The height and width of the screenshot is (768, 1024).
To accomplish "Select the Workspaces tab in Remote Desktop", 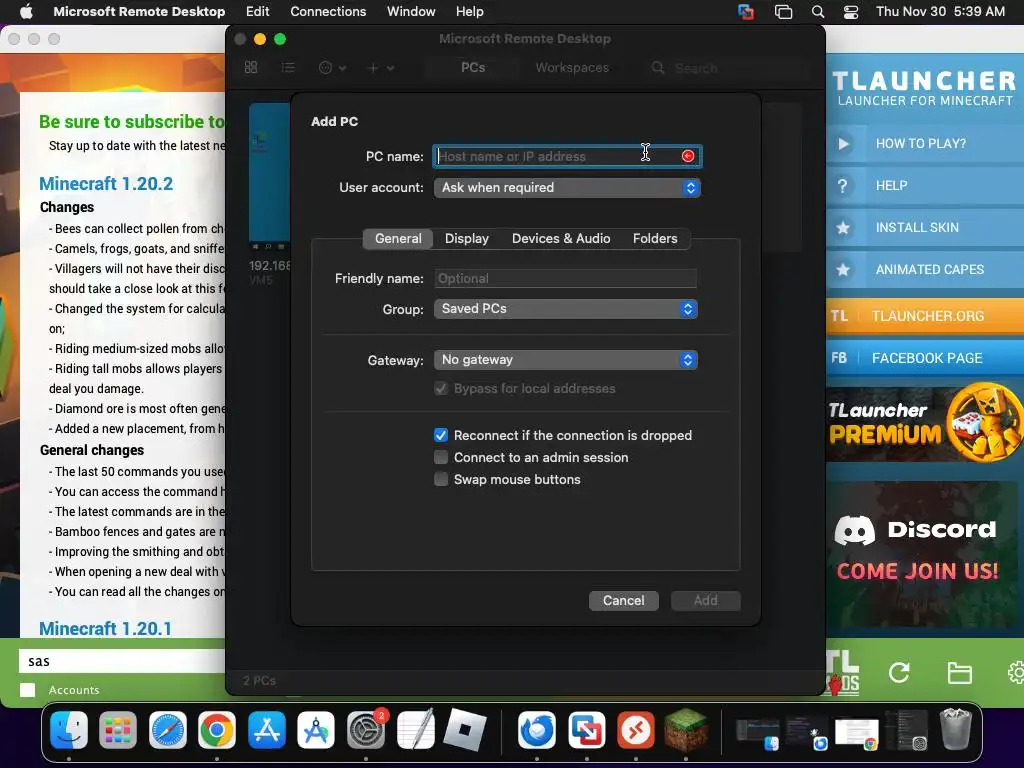I will pyautogui.click(x=572, y=67).
